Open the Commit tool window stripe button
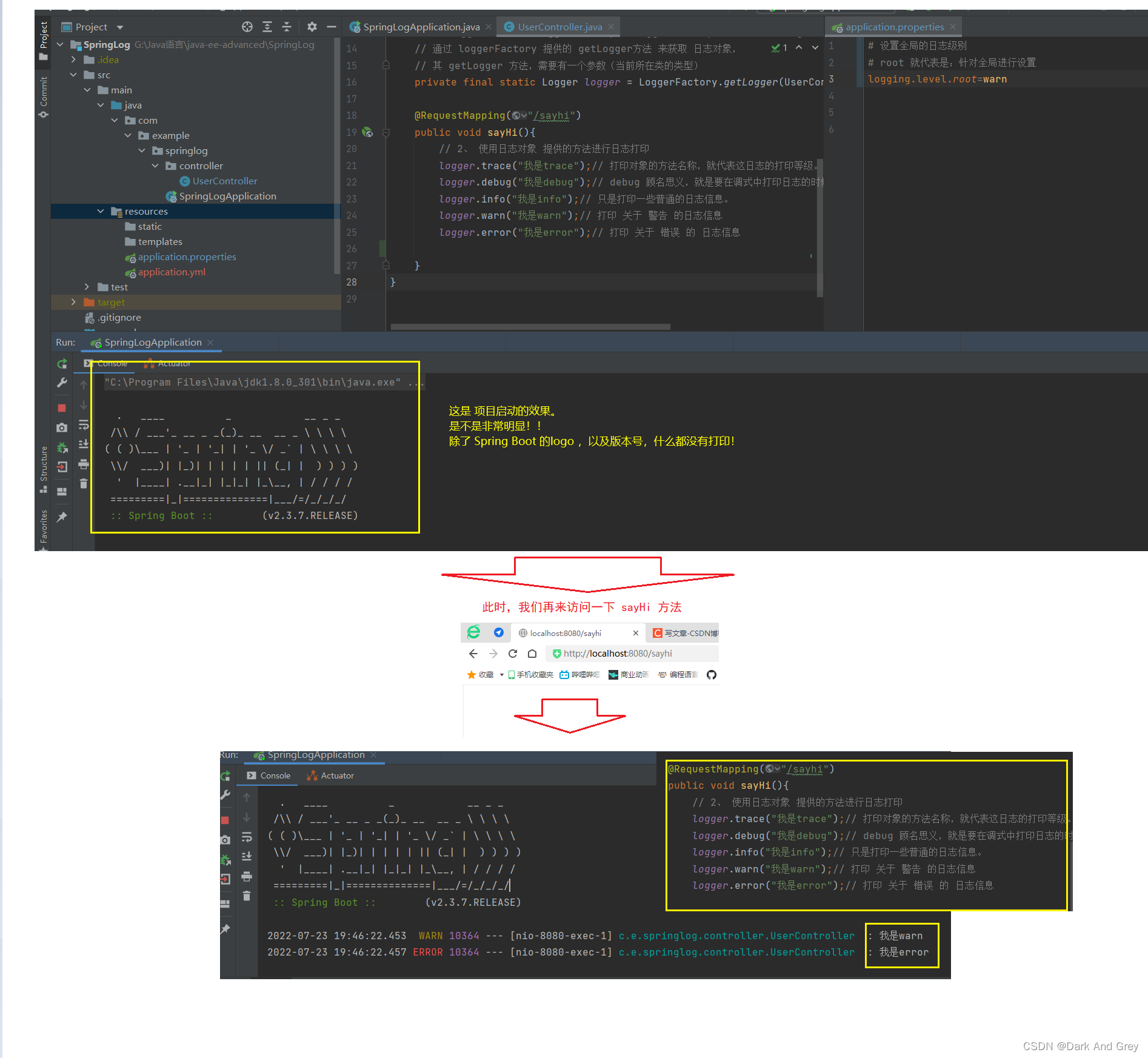Screen dimensions: 1148x1058 pos(43,97)
